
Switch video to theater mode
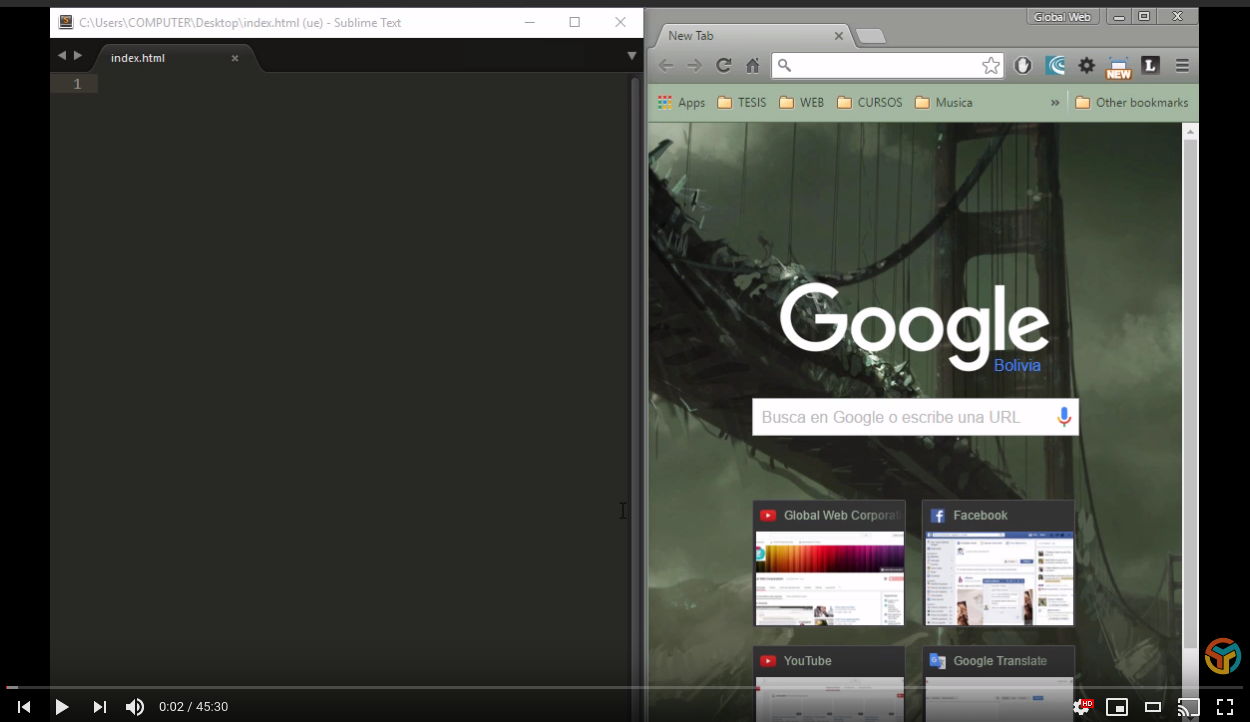1153,707
